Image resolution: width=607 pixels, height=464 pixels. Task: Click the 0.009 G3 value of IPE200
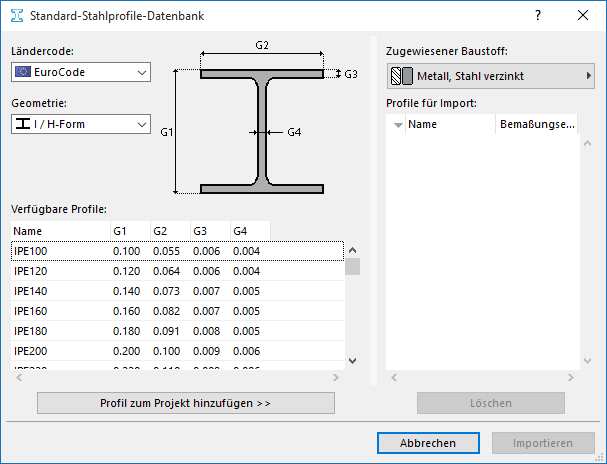206,351
